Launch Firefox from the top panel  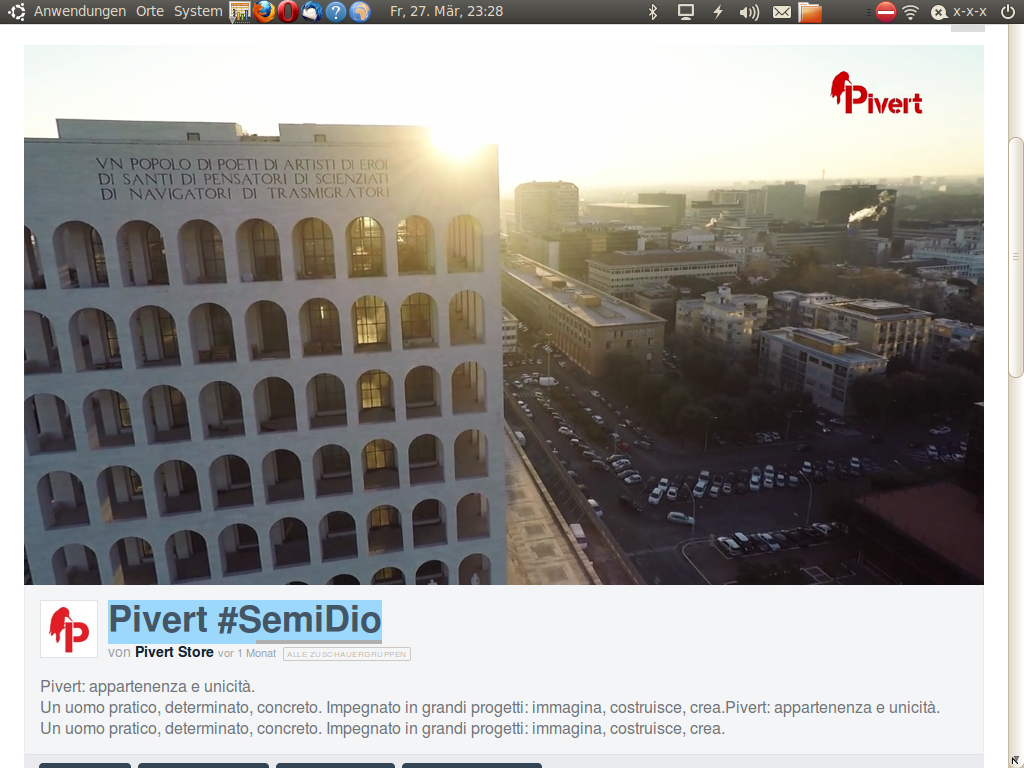click(x=264, y=12)
